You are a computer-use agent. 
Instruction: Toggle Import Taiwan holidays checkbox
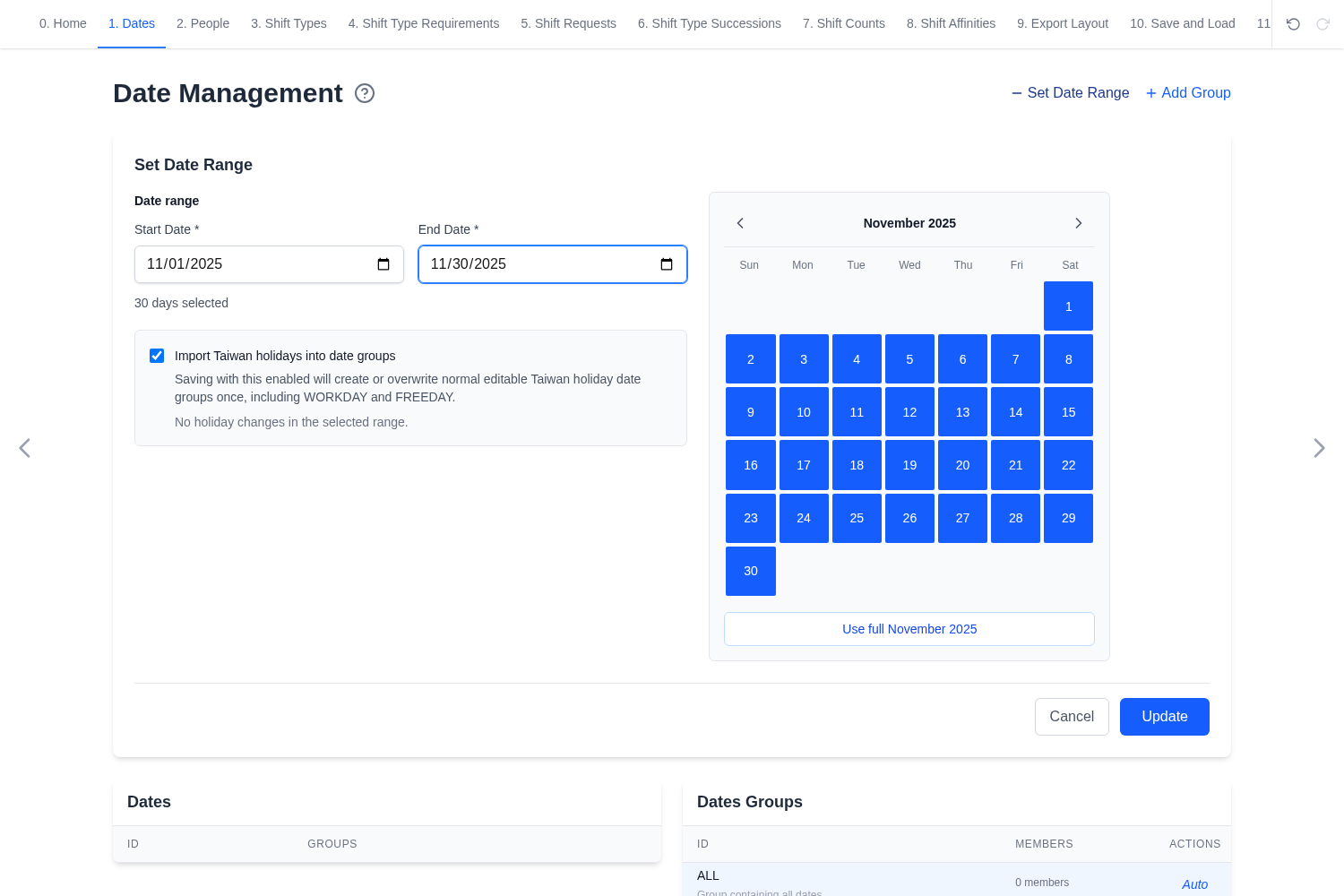pos(157,356)
